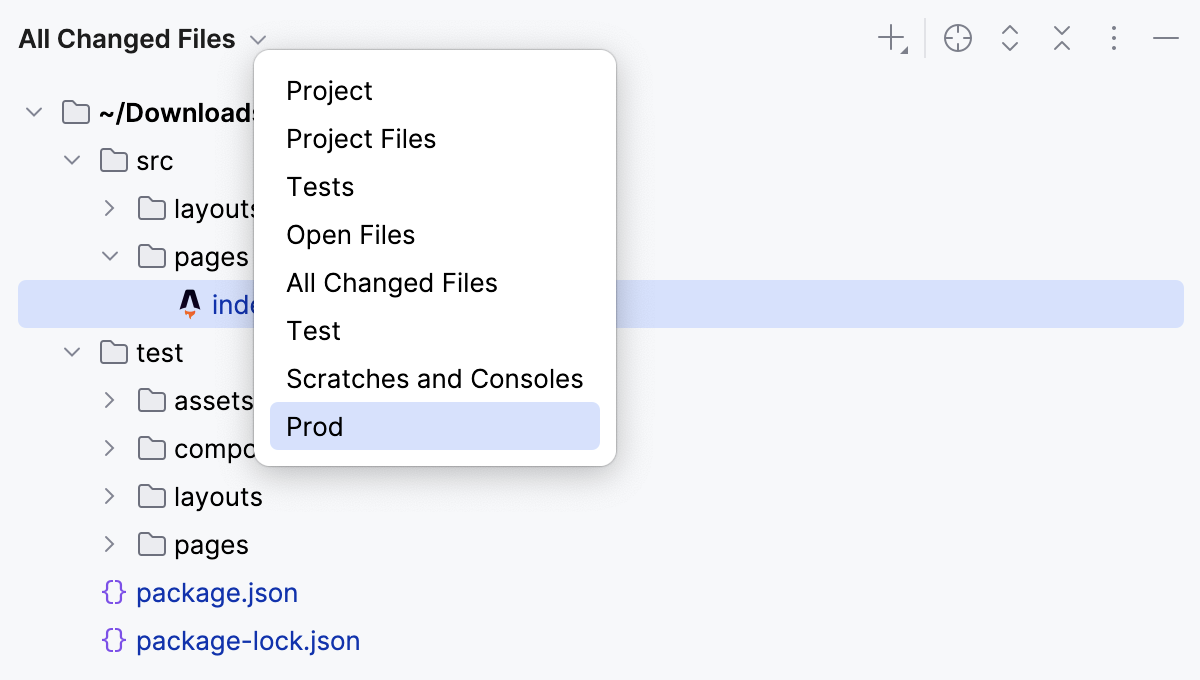Expand the layouts folder under src

pos(109,208)
